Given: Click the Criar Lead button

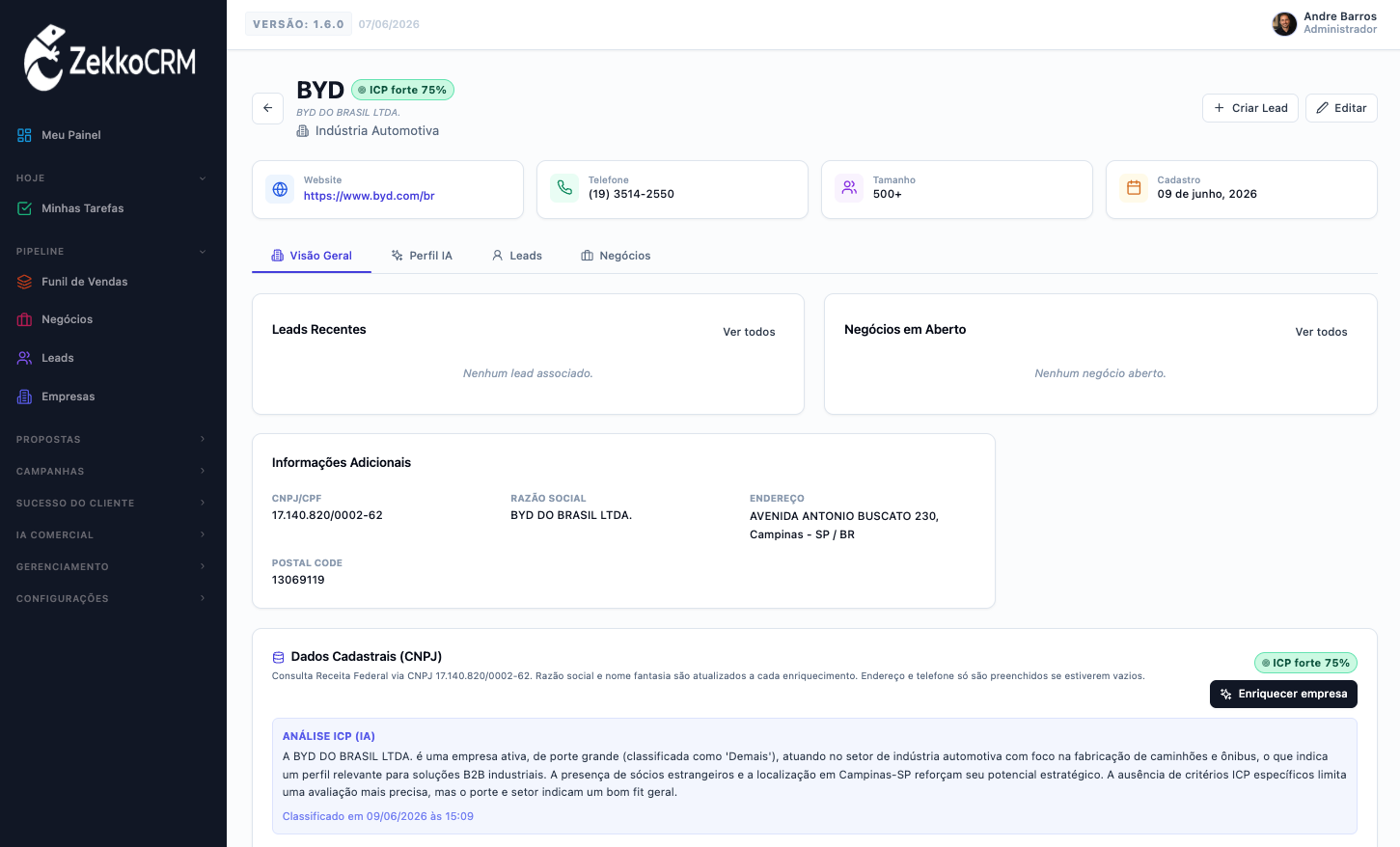Looking at the screenshot, I should pos(1250,108).
